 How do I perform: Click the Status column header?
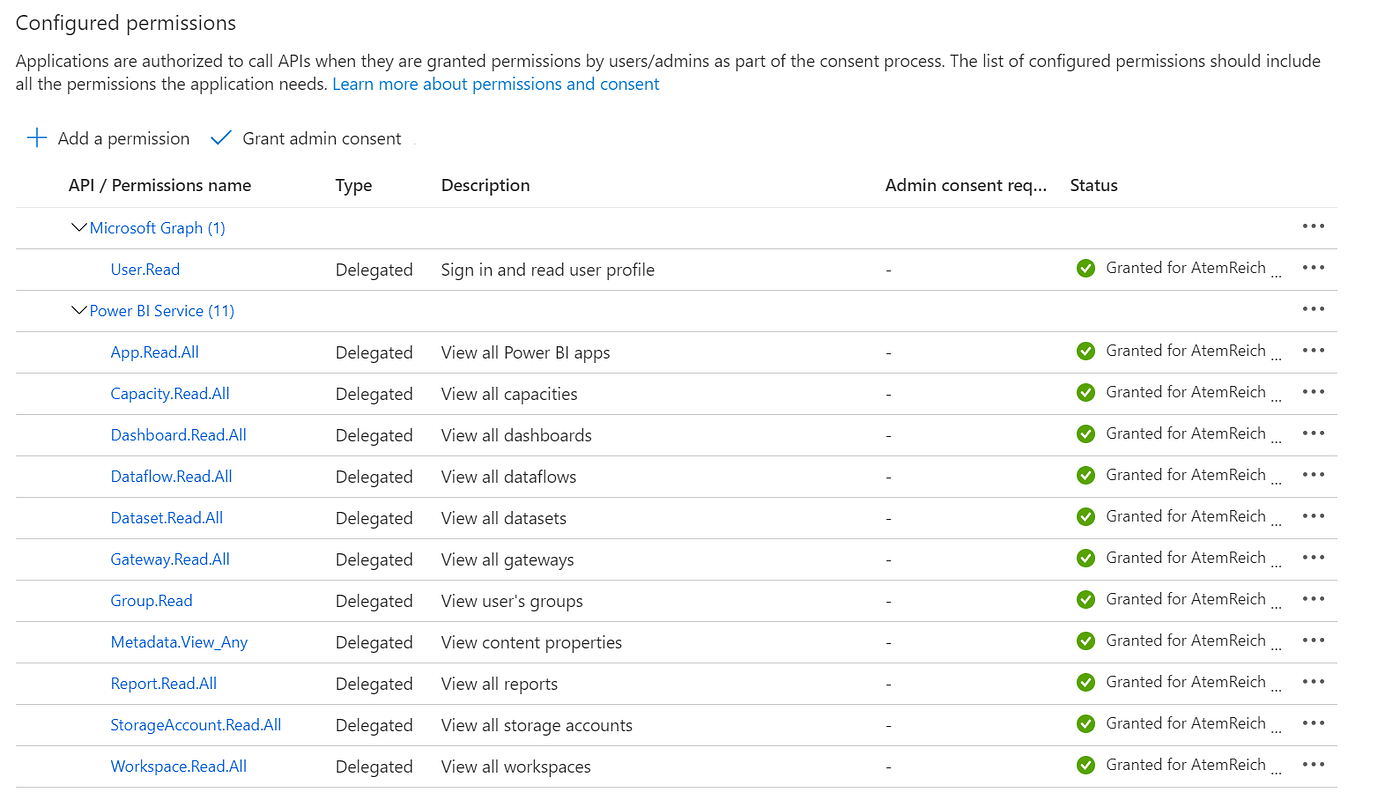1093,185
